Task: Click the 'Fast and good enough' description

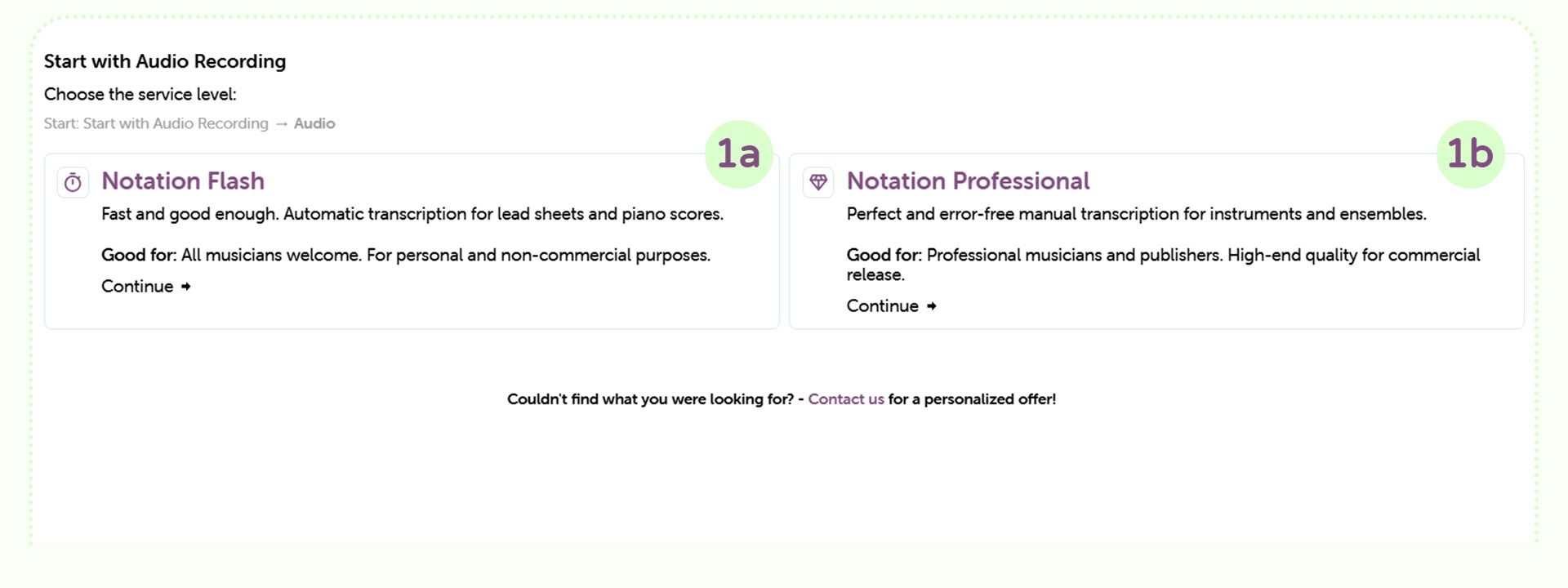Action: [412, 214]
